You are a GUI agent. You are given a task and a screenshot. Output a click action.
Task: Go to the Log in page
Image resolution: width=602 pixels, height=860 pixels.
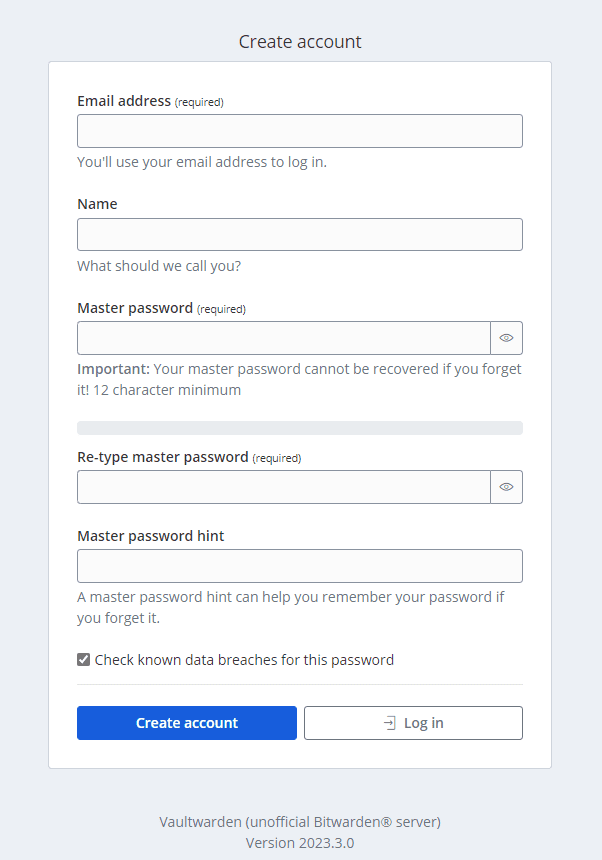pos(423,723)
